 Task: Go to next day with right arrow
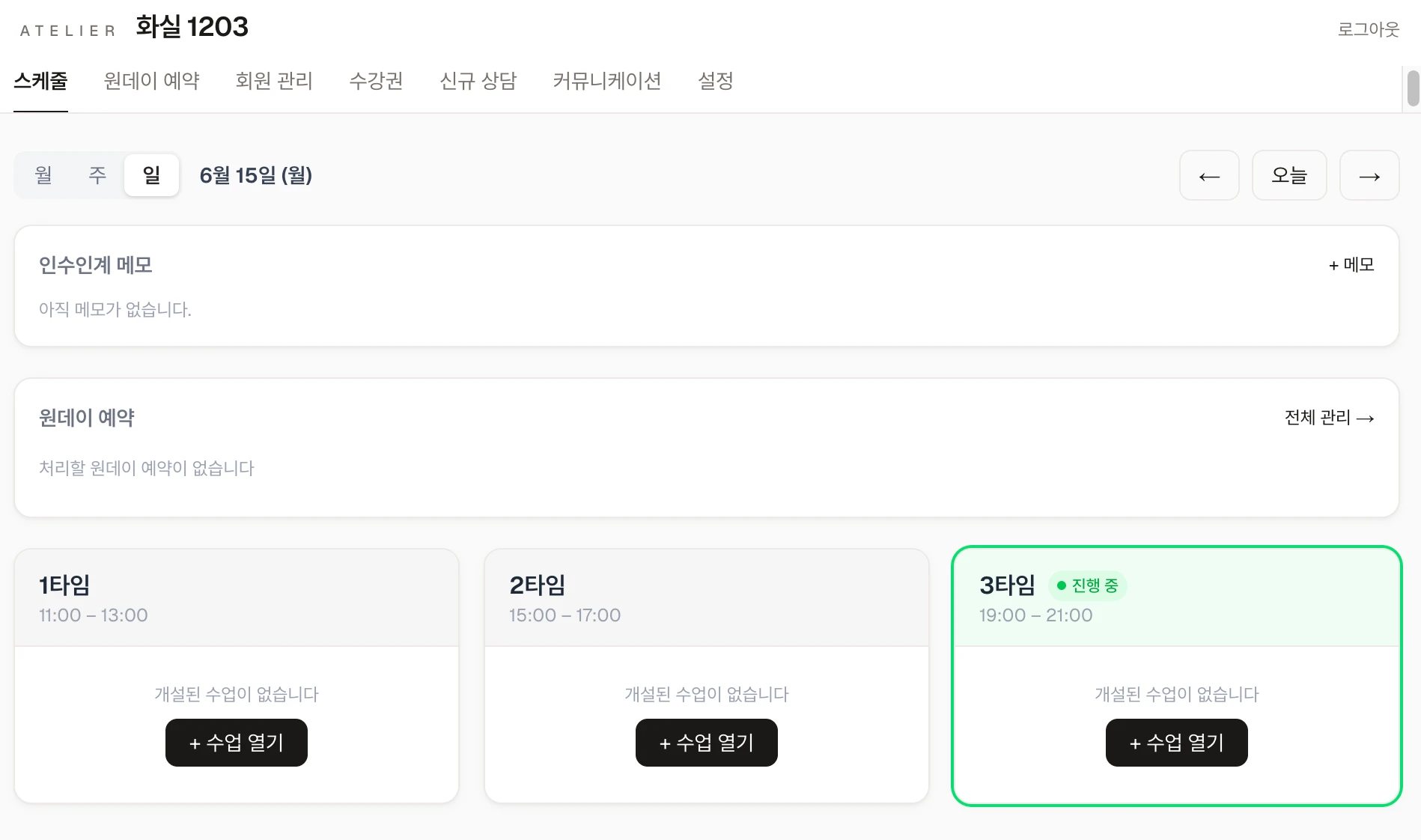point(1369,176)
